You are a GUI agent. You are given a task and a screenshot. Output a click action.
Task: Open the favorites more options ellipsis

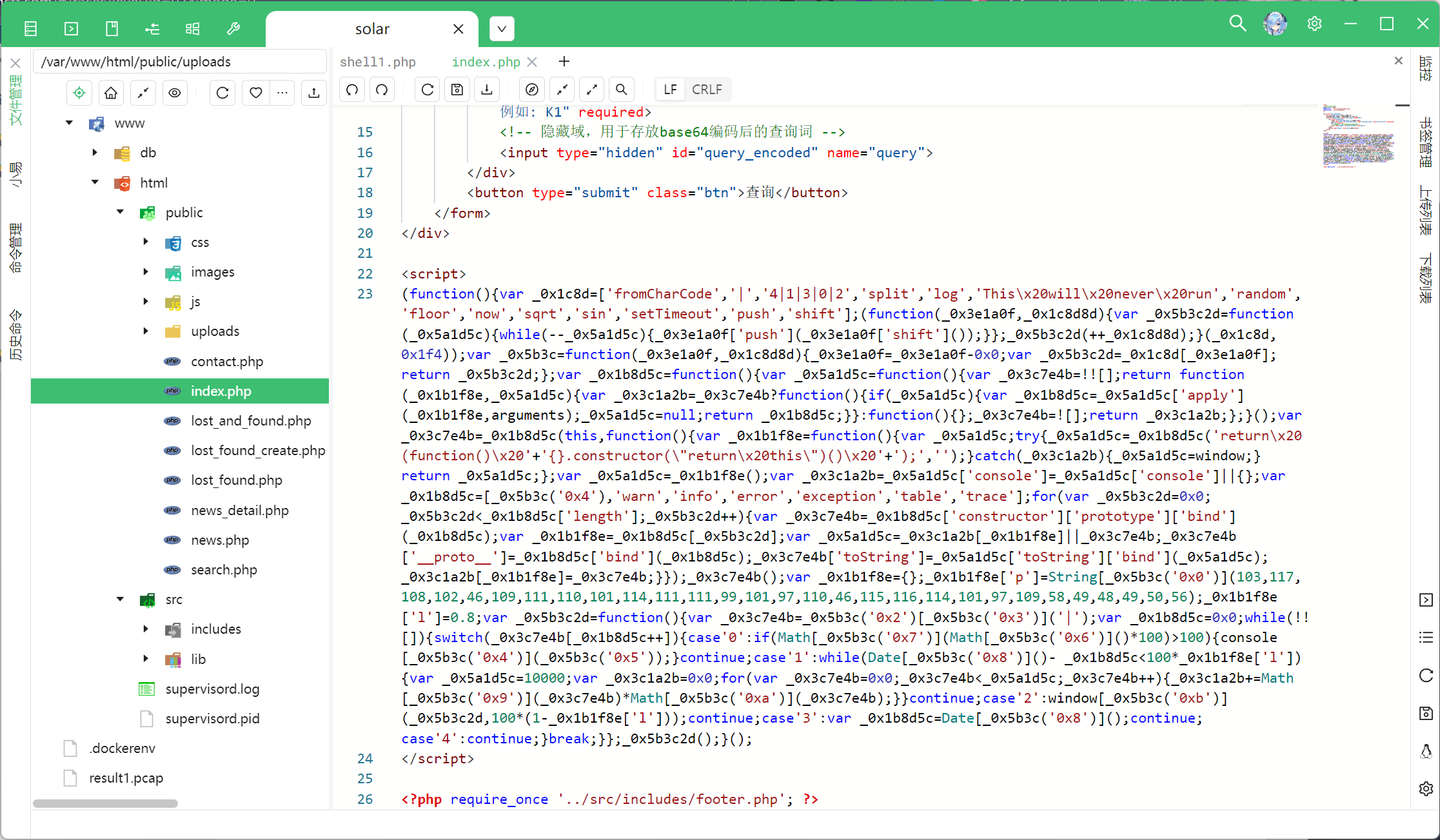[282, 93]
